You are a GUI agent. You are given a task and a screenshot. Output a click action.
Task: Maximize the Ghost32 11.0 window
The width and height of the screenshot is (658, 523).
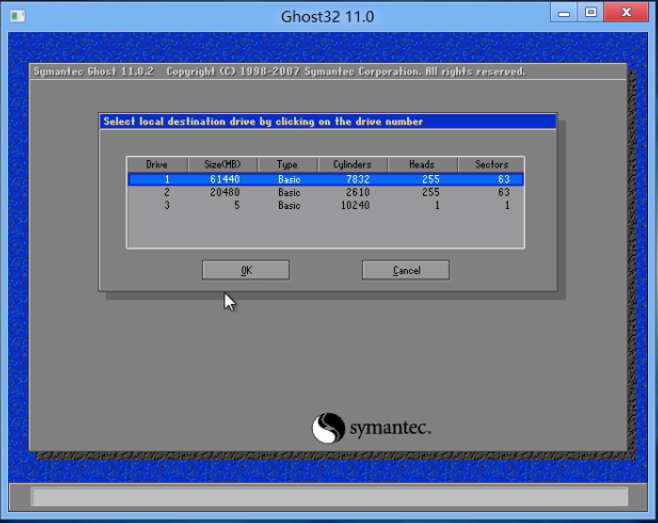point(590,13)
